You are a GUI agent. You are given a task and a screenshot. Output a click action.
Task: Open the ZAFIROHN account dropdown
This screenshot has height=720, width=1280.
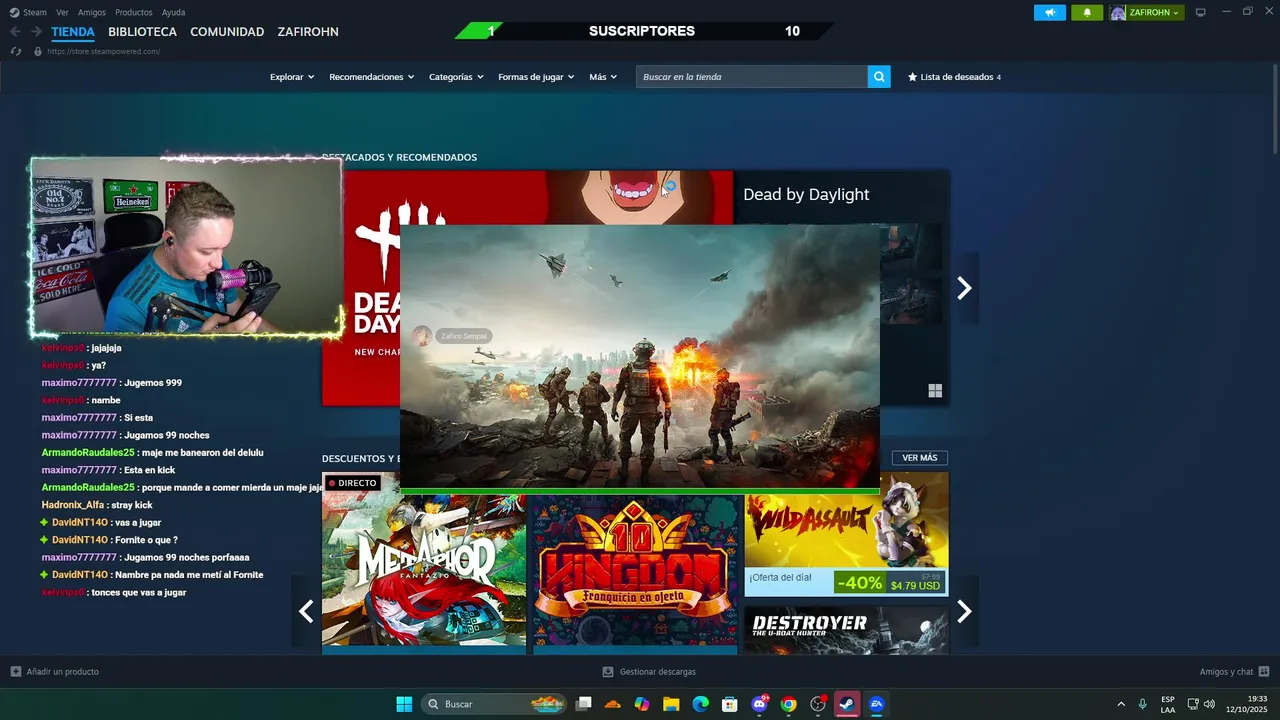pos(1155,13)
